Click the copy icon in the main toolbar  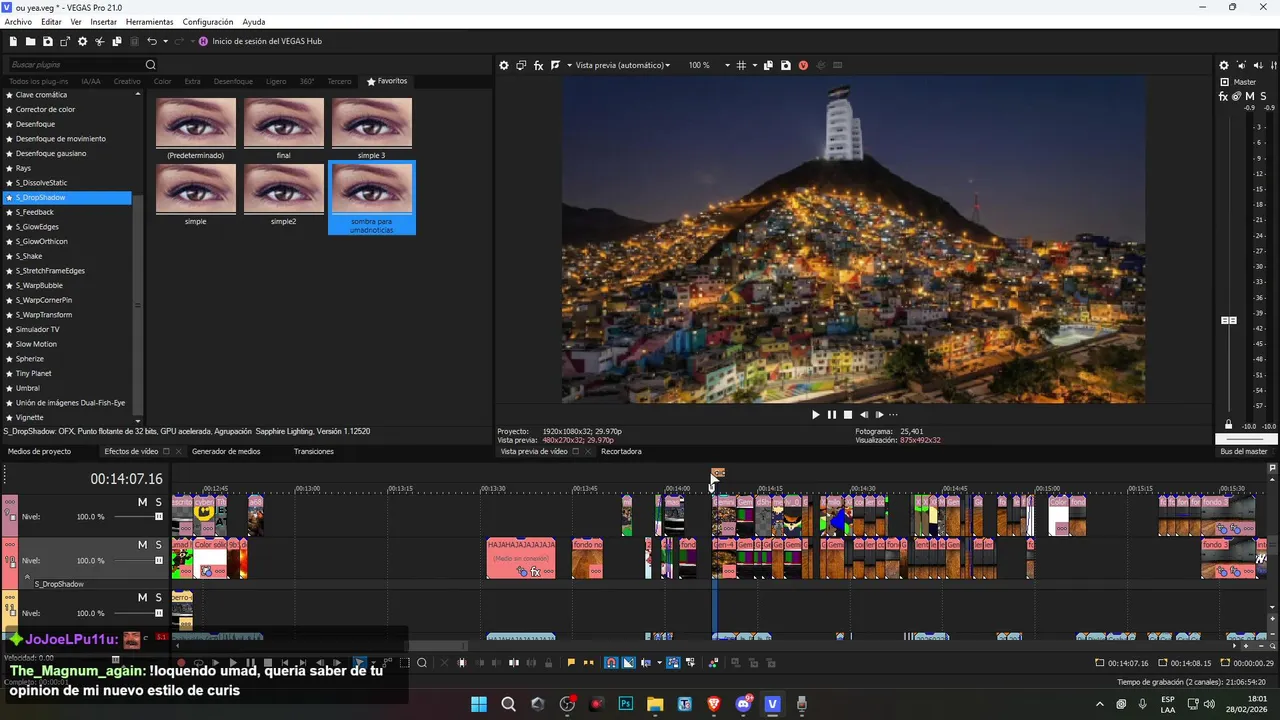tap(117, 42)
